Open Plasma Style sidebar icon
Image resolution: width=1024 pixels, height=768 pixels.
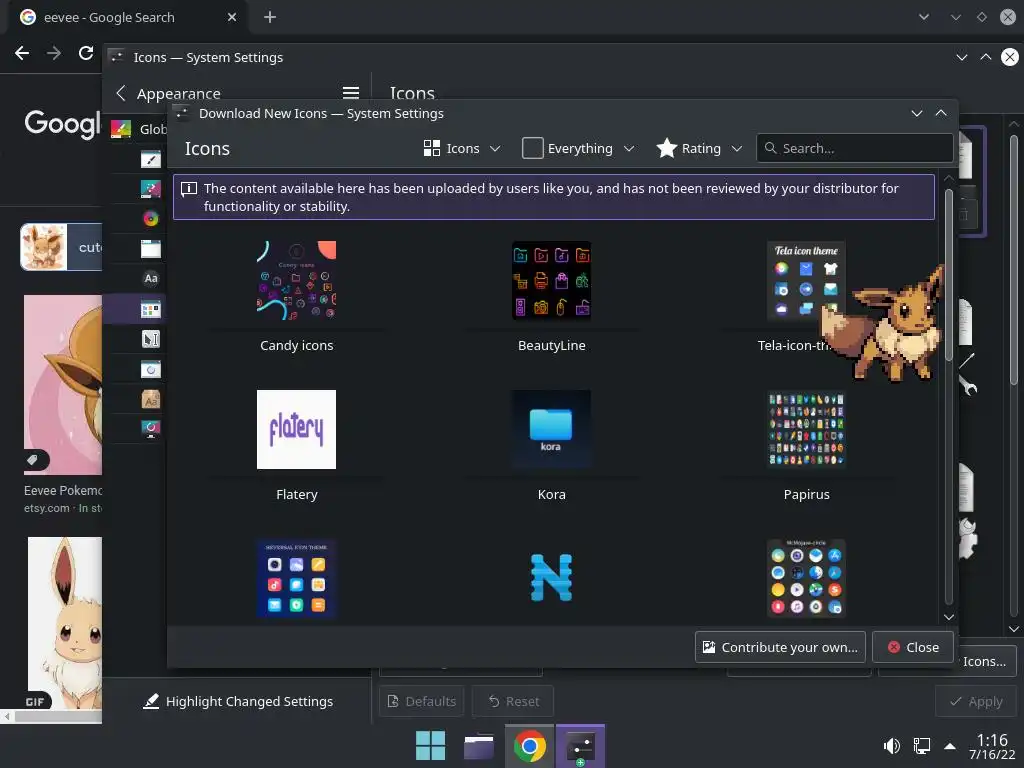point(151,189)
